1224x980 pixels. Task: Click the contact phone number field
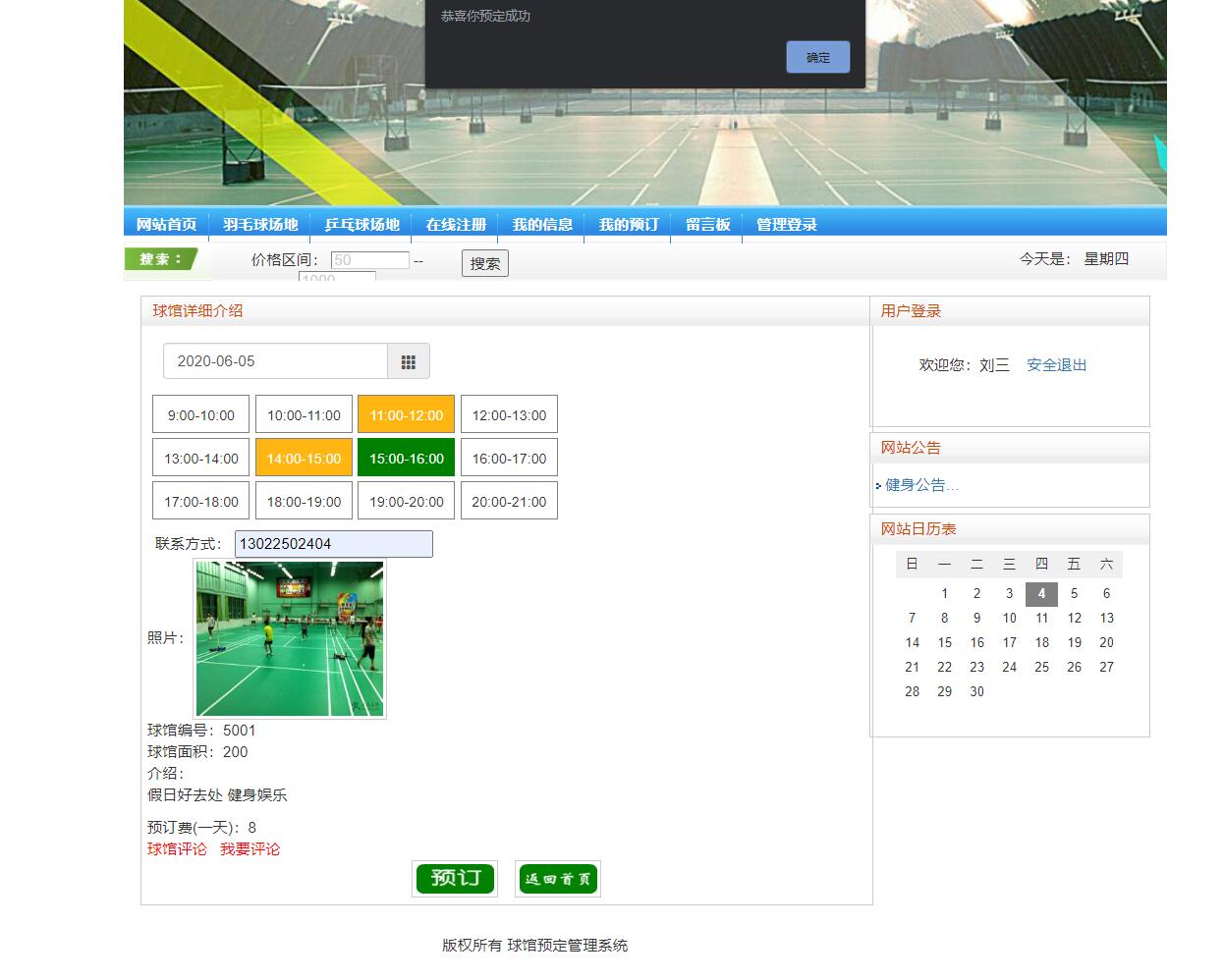click(x=333, y=543)
